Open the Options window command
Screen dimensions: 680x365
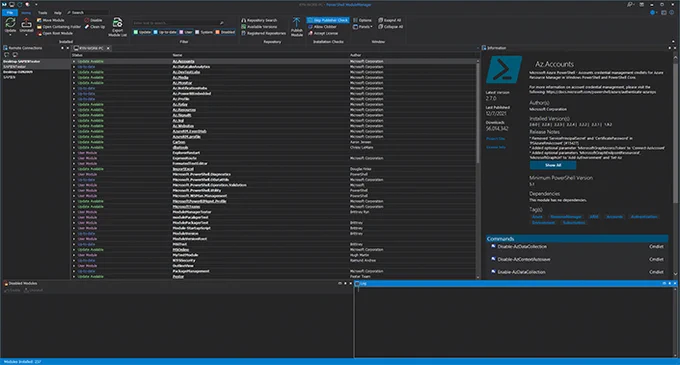[x=362, y=20]
